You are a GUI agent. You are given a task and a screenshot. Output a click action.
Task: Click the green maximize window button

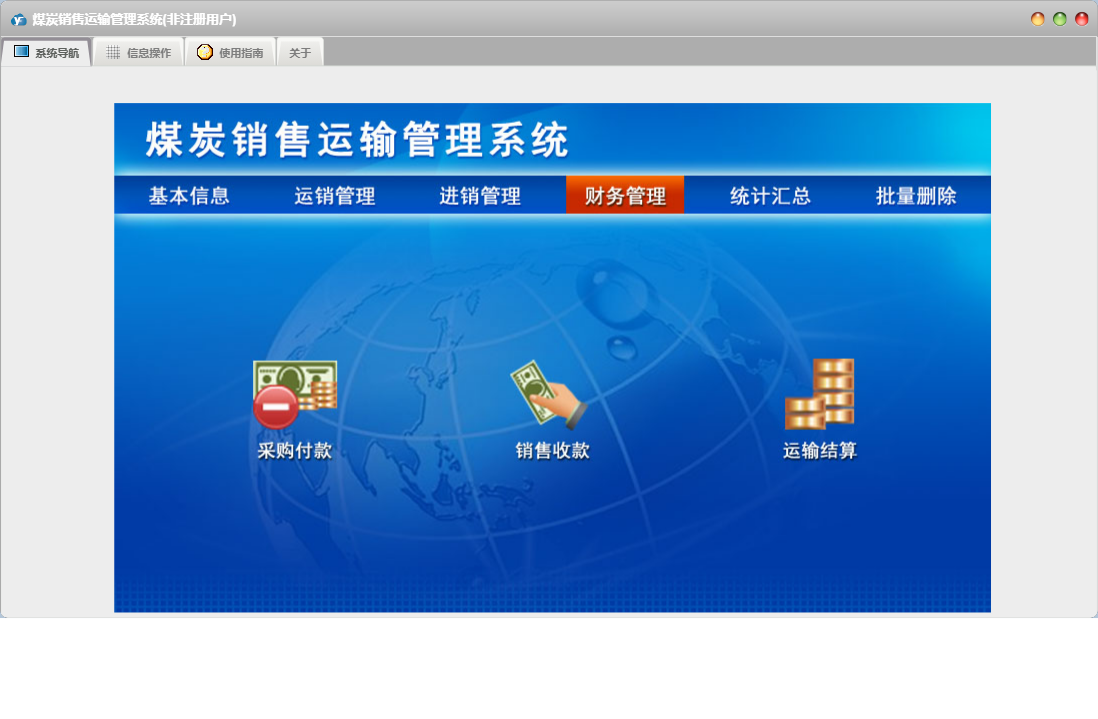coord(1059,19)
